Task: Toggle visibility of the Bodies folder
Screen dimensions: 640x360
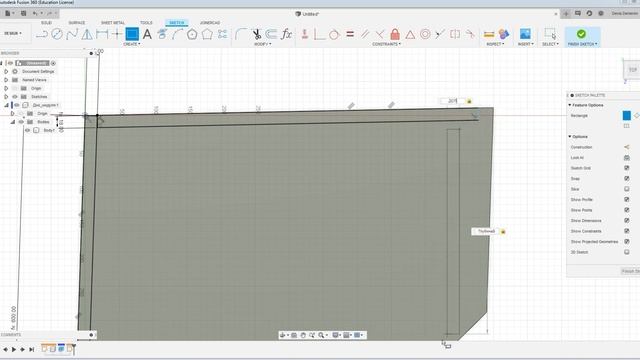Action: click(x=21, y=122)
